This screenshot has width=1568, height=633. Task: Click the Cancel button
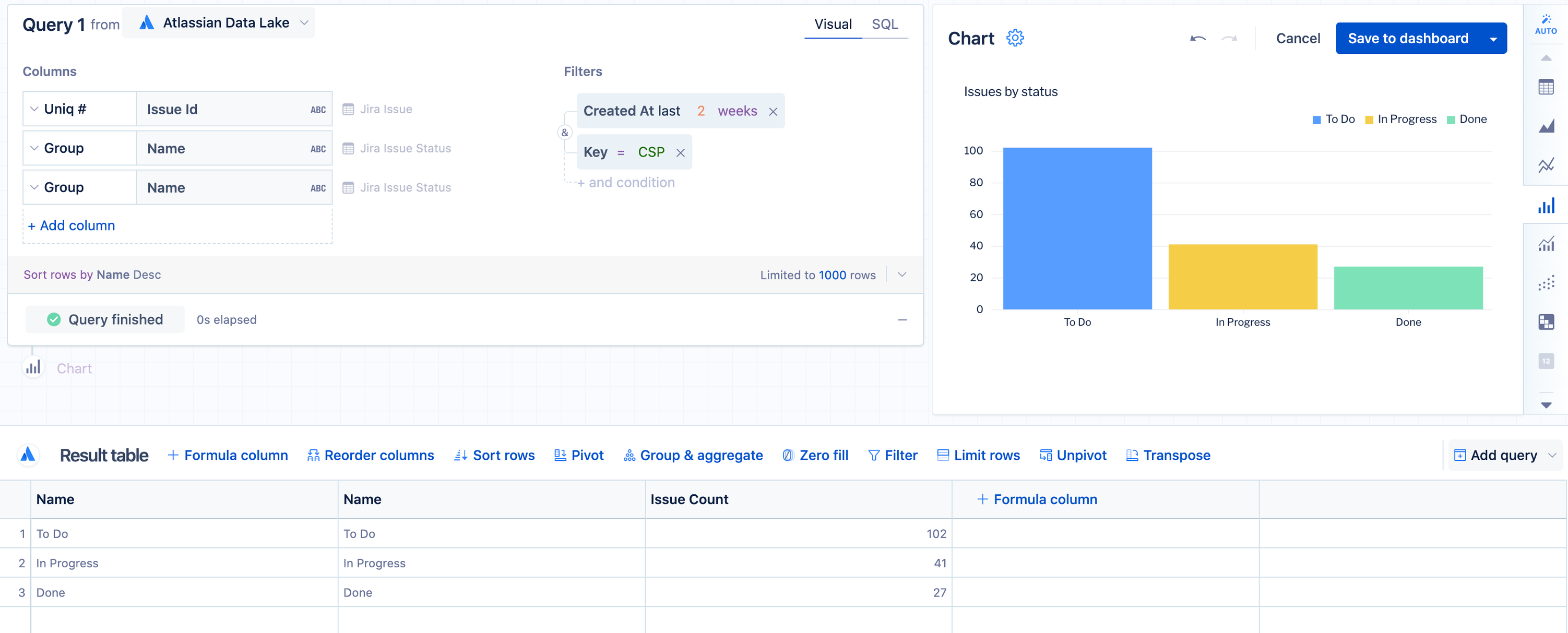click(1297, 38)
